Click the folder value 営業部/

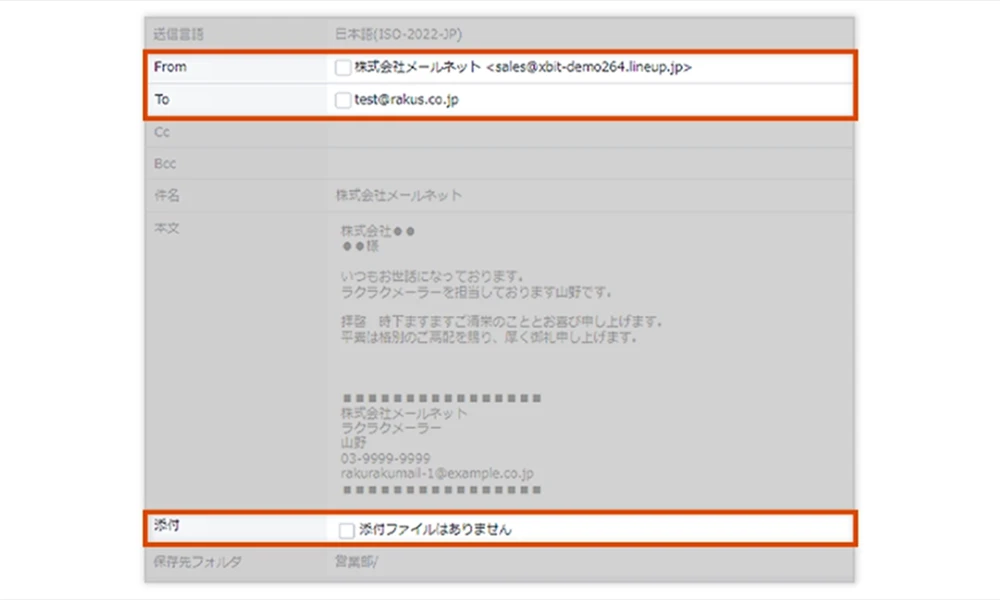[x=357, y=562]
